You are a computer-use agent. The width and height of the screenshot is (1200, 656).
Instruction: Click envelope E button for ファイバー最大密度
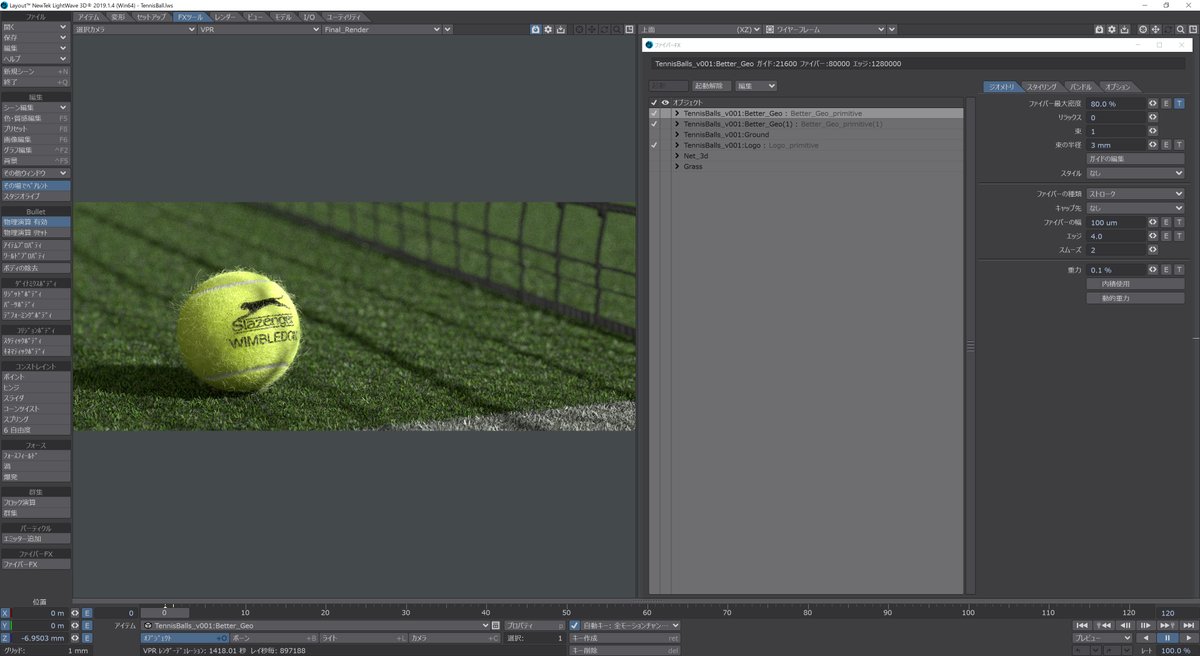pos(1166,103)
